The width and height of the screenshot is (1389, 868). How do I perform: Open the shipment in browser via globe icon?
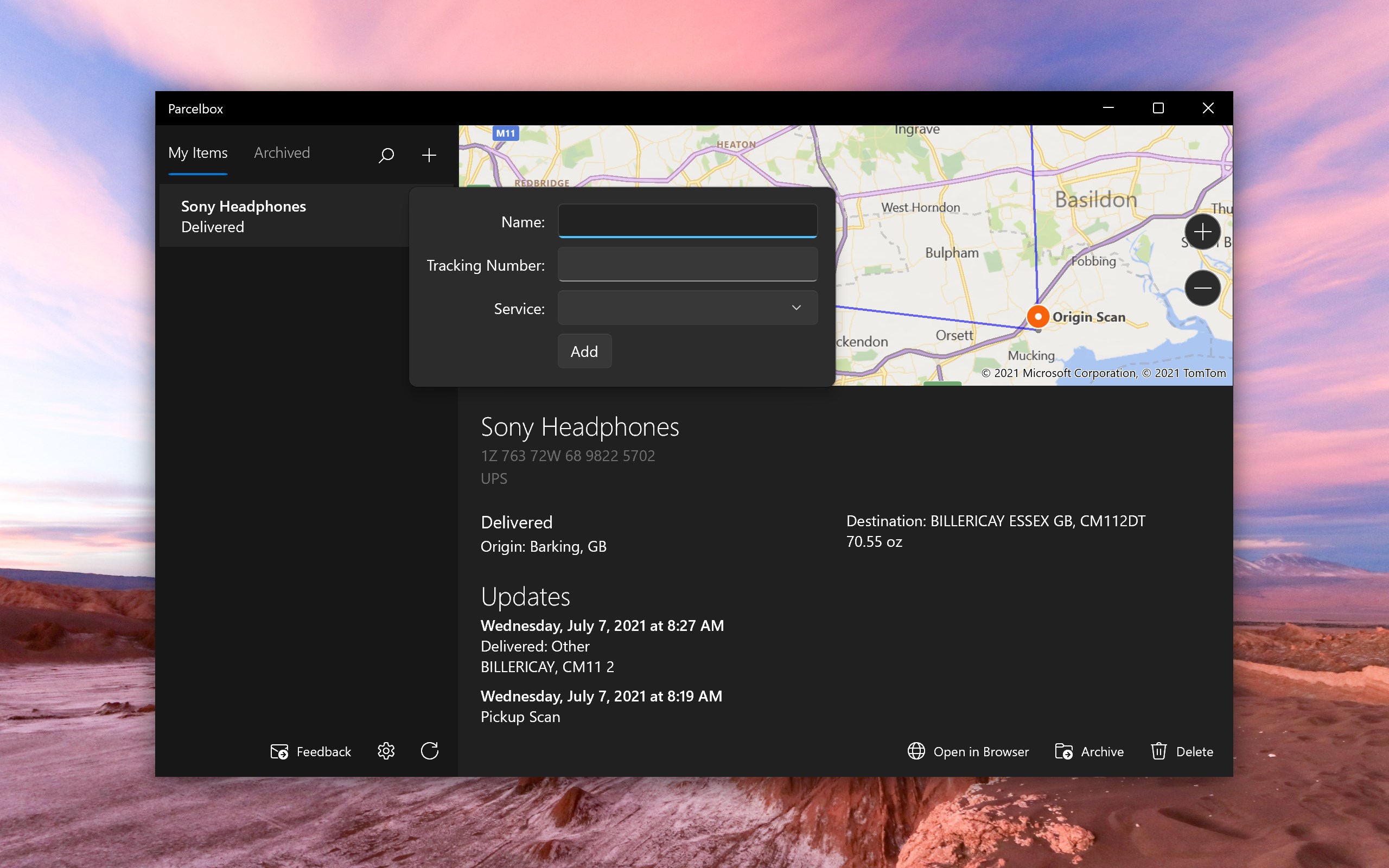[915, 751]
